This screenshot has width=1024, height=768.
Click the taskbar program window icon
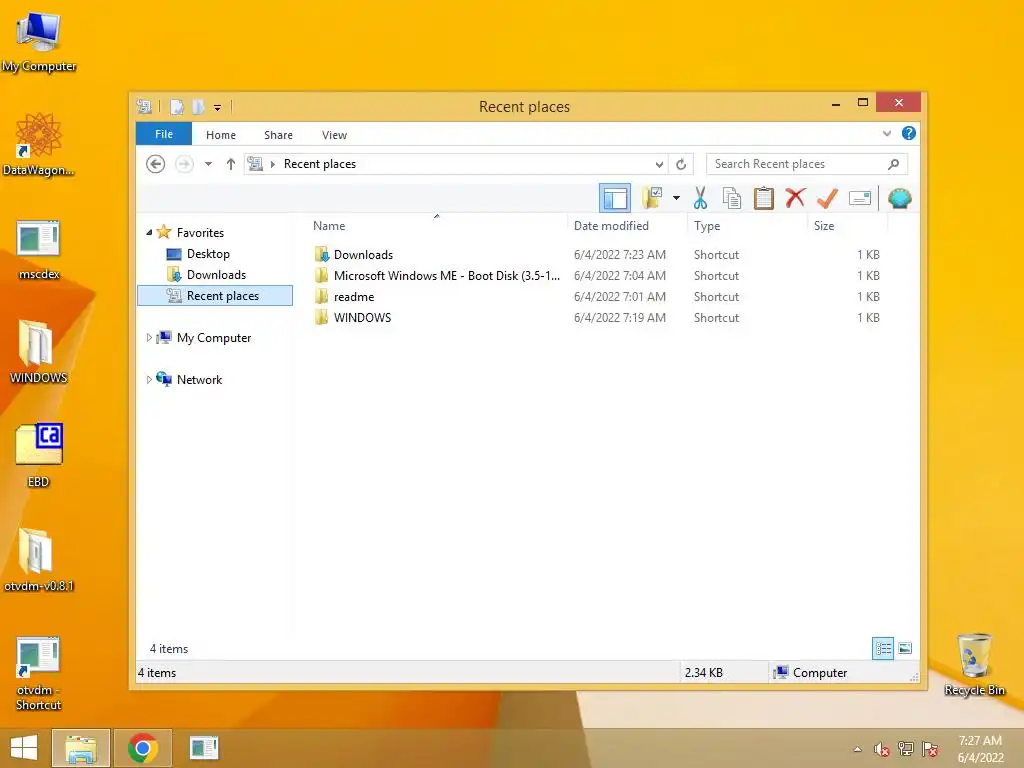[x=204, y=748]
